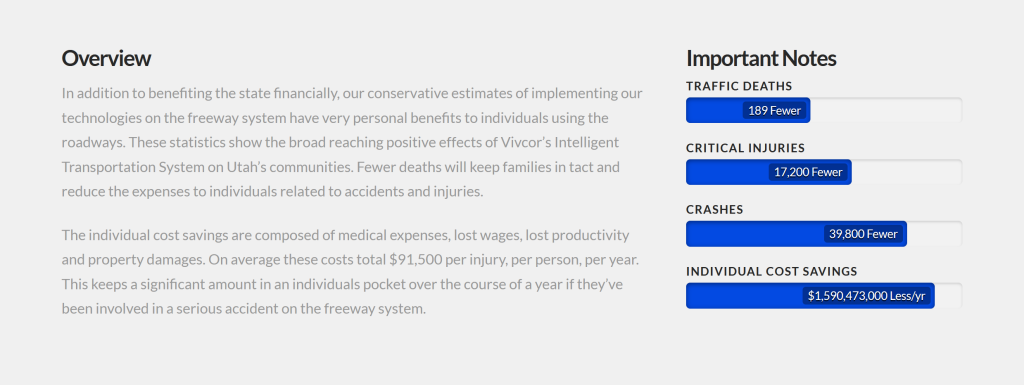
Task: Click unfilled end of Crashes bar
Action: click(x=935, y=234)
